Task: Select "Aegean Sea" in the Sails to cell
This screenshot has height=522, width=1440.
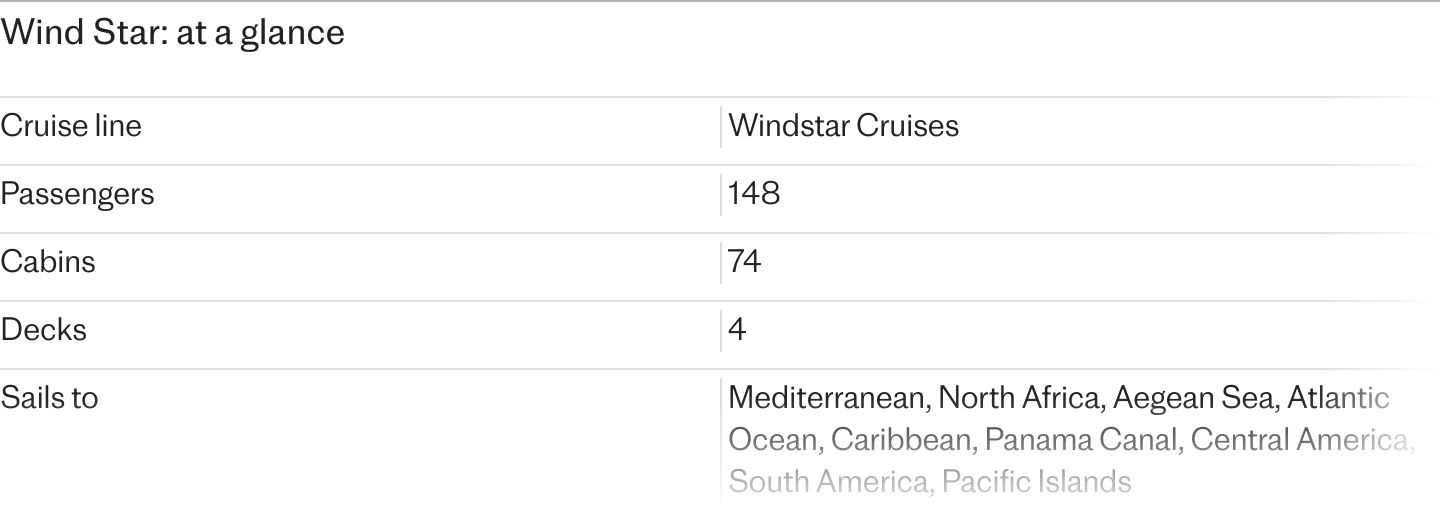Action: (x=1193, y=398)
